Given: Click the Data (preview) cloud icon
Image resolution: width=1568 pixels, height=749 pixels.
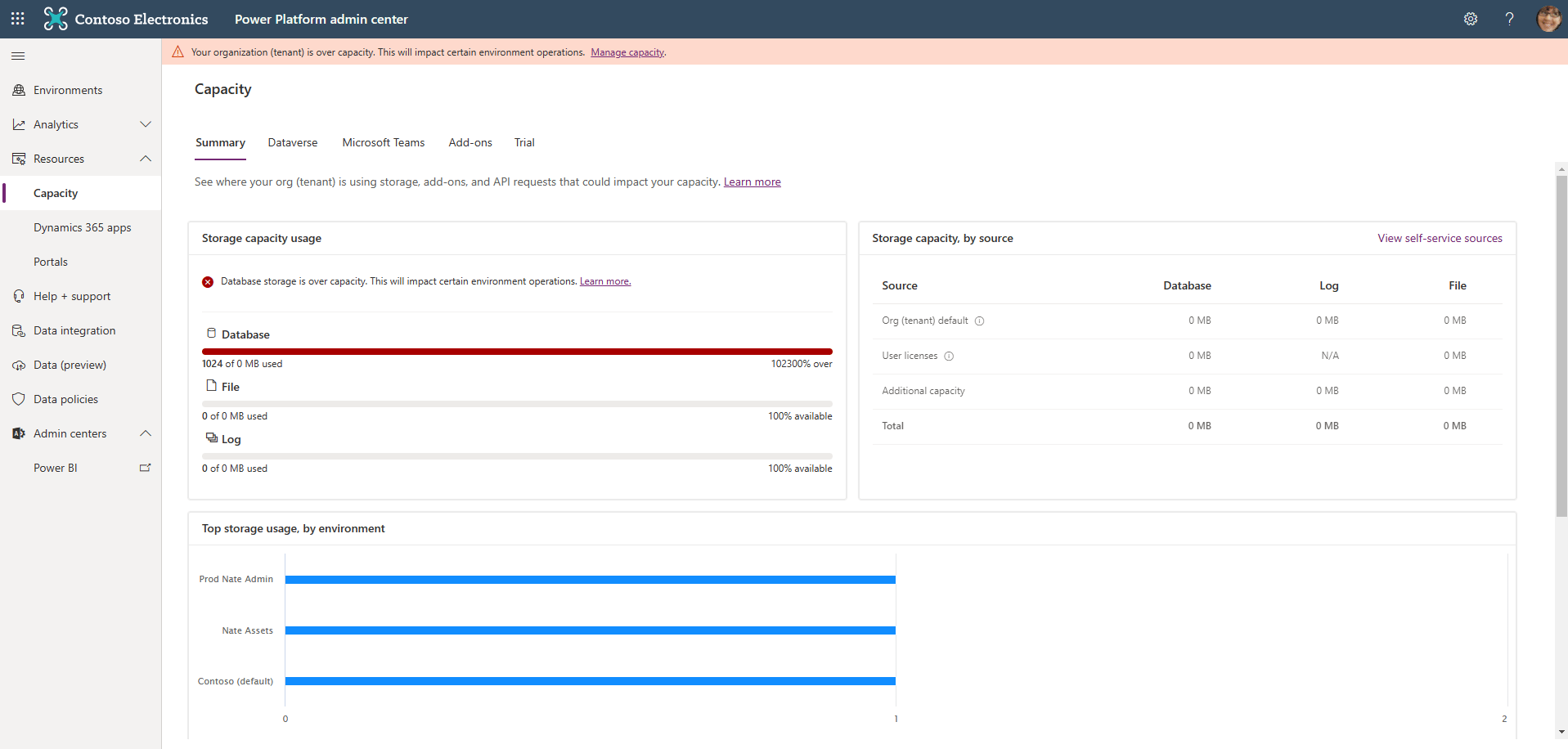Looking at the screenshot, I should click(x=19, y=365).
